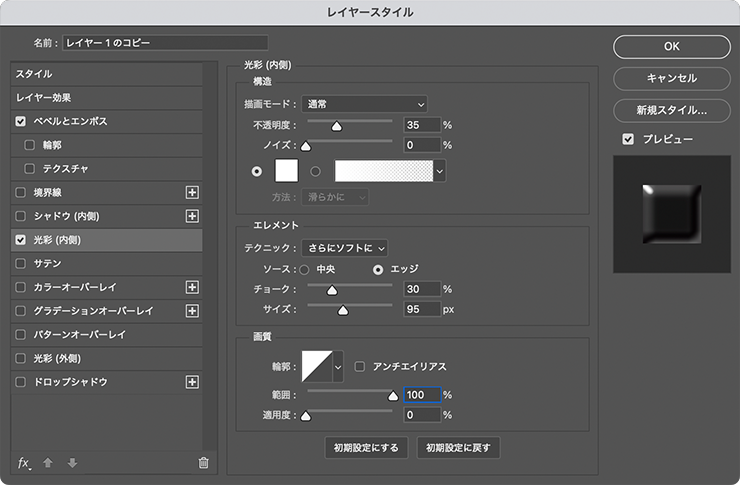740x485 pixels.
Task: Click the trash icon to delete effect
Action: [x=203, y=462]
